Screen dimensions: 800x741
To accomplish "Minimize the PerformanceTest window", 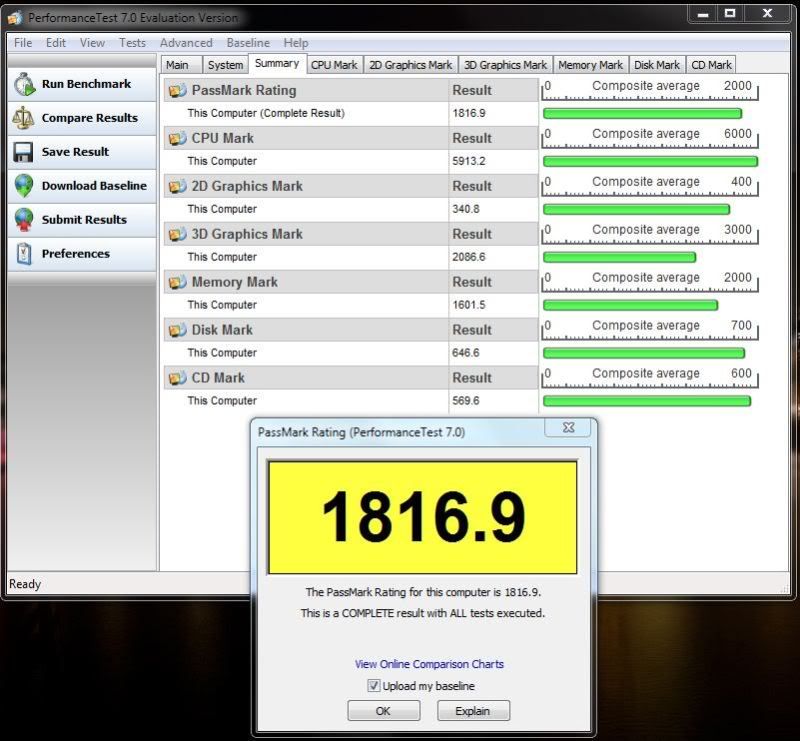I will (703, 14).
